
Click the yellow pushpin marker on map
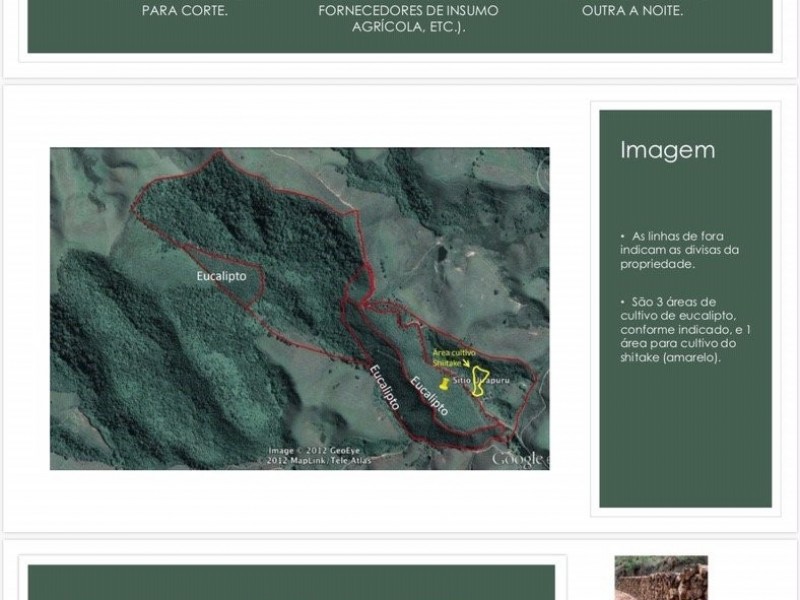pyautogui.click(x=444, y=384)
